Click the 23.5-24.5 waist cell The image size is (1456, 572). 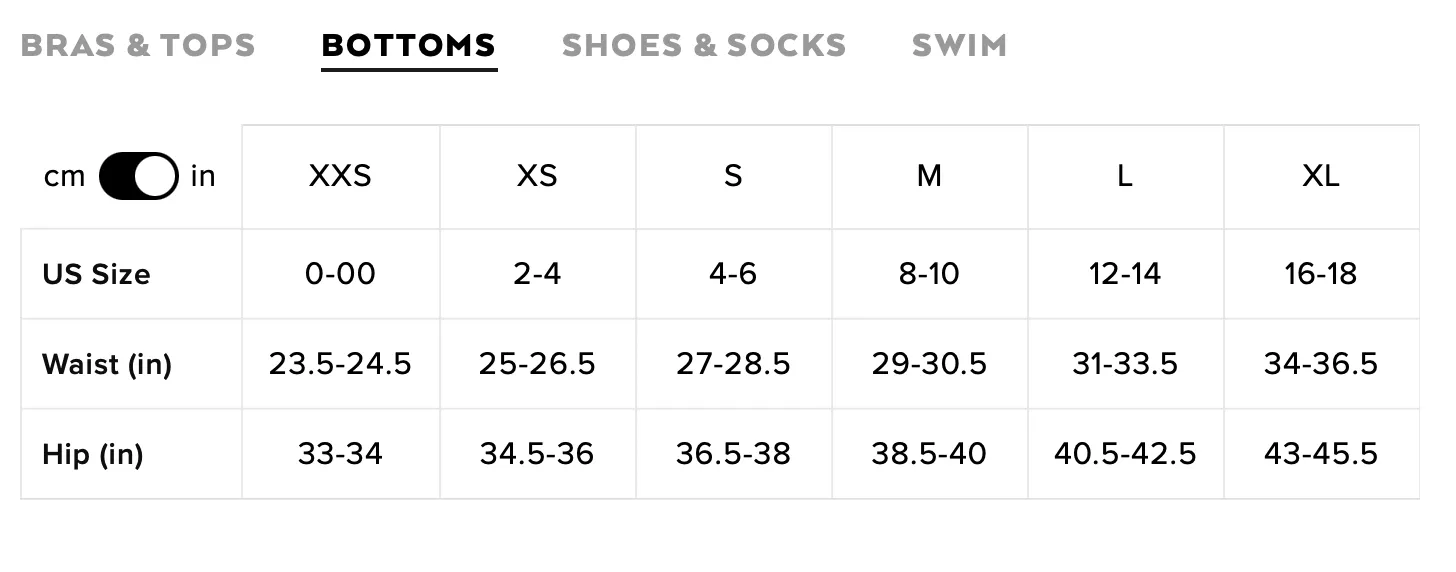(340, 364)
